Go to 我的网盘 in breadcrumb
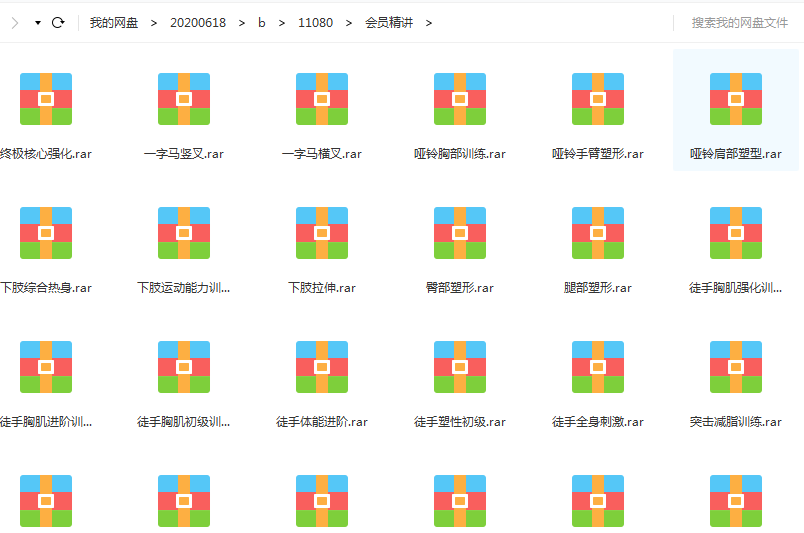Image resolution: width=804 pixels, height=533 pixels. coord(113,22)
